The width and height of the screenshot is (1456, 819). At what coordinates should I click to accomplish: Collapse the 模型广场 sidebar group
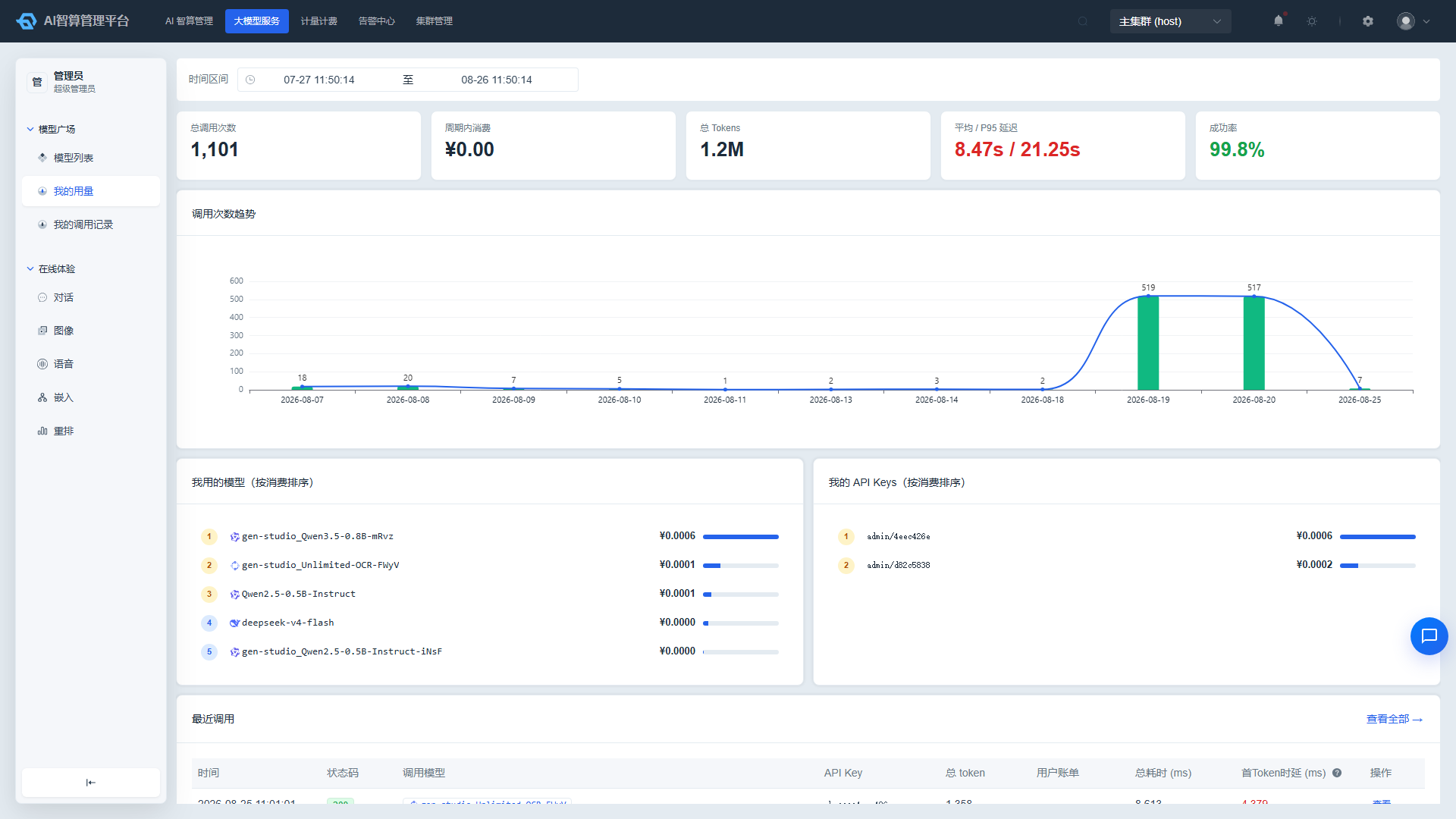[52, 129]
